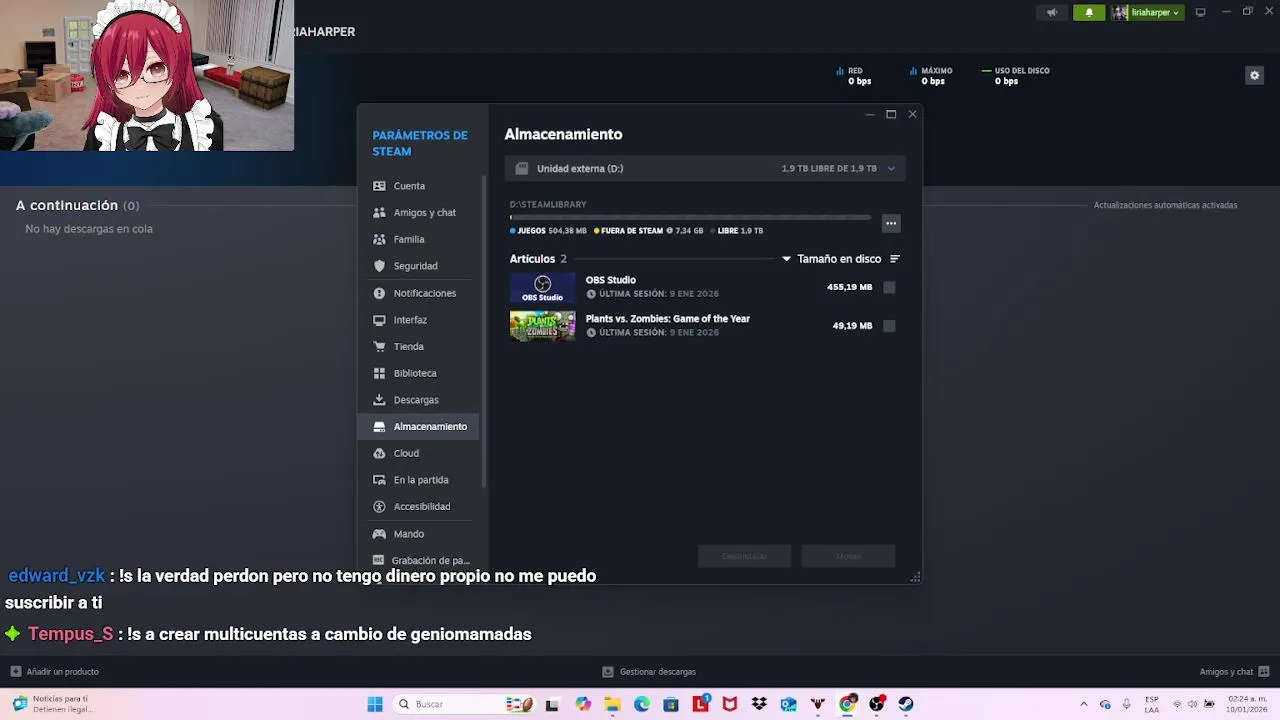Click the Steam taskbar icon
Image resolution: width=1280 pixels, height=720 pixels.
906,704
